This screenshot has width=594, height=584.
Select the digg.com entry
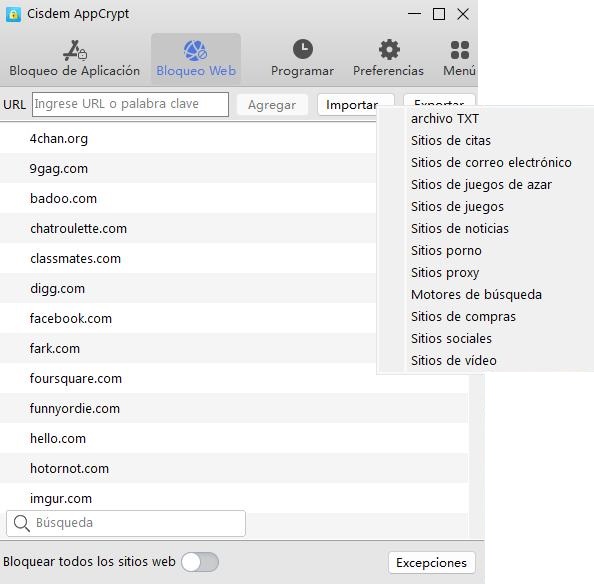point(188,288)
